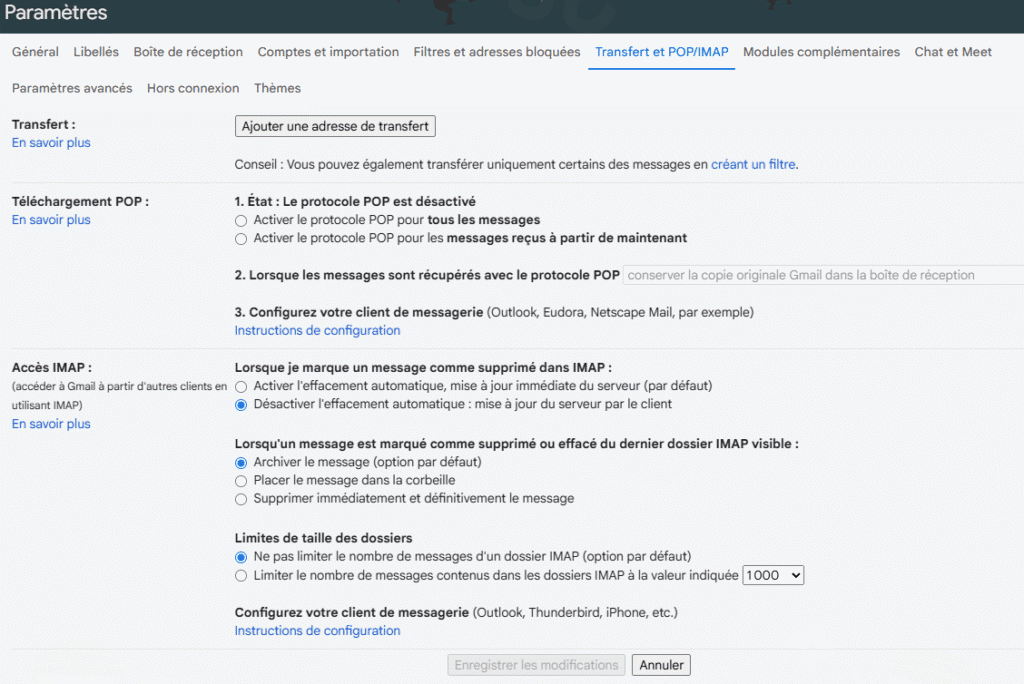Click Ajouter une adresse de transfert button
The height and width of the screenshot is (684, 1024).
click(x=335, y=126)
